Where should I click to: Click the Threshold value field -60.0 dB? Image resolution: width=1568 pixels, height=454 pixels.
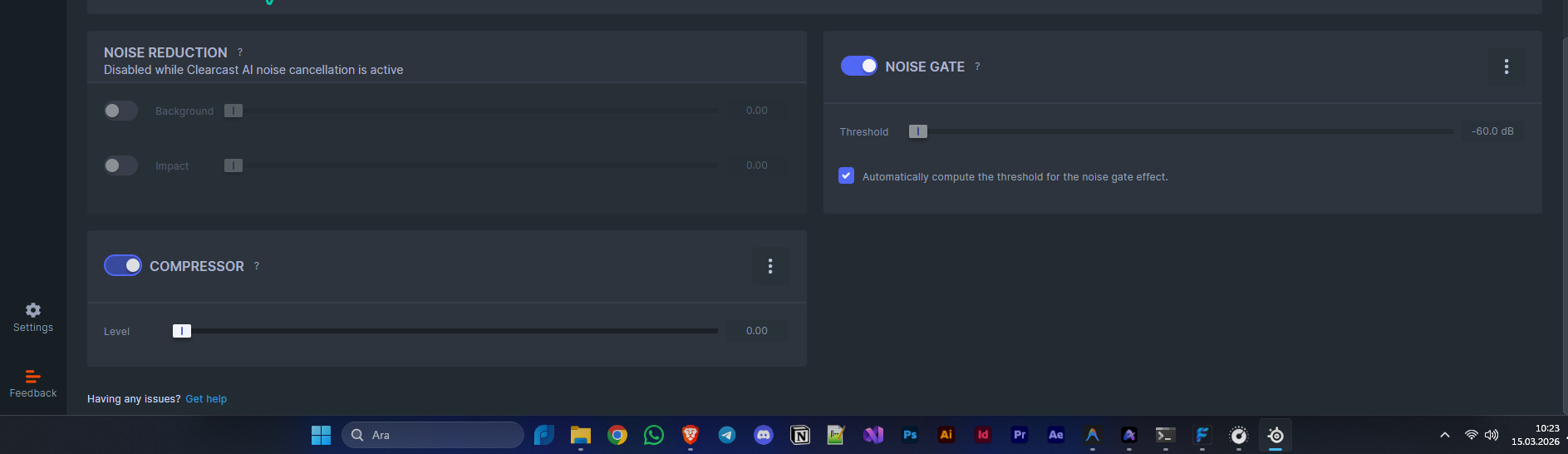(x=1492, y=131)
